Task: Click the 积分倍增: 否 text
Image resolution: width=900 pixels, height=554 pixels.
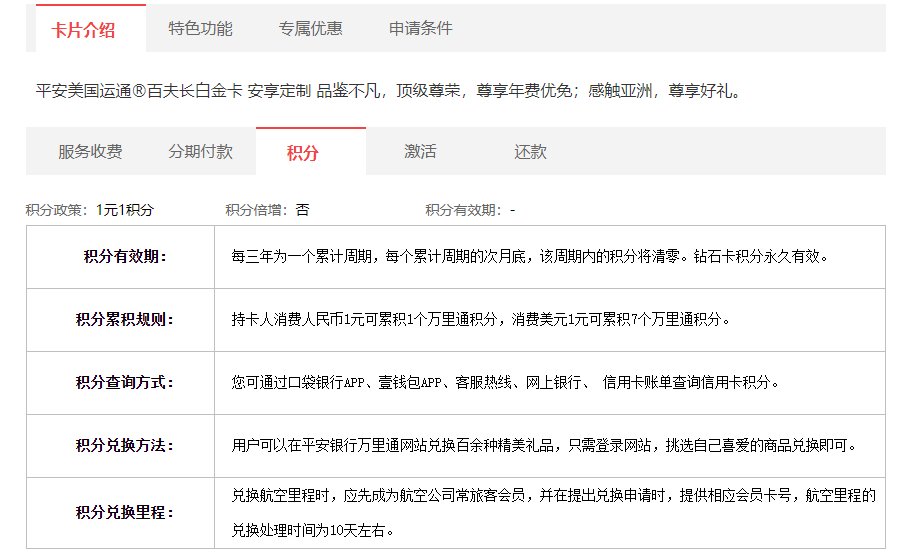Action: (x=267, y=210)
